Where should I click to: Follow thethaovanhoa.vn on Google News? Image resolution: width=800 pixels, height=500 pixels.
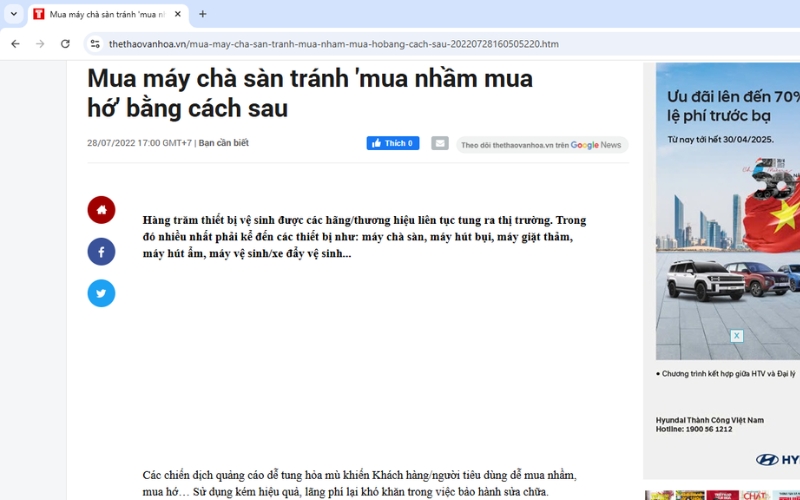[541, 145]
